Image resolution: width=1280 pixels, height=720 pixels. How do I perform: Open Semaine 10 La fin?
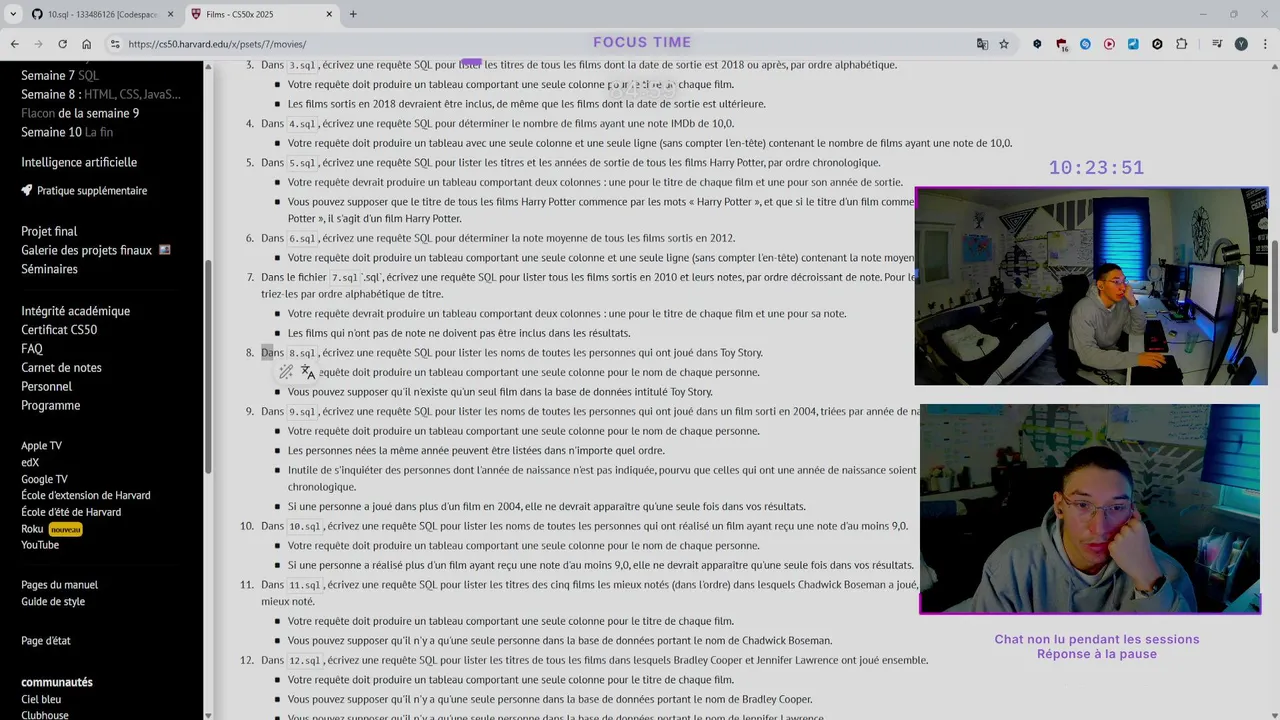pyautogui.click(x=67, y=132)
